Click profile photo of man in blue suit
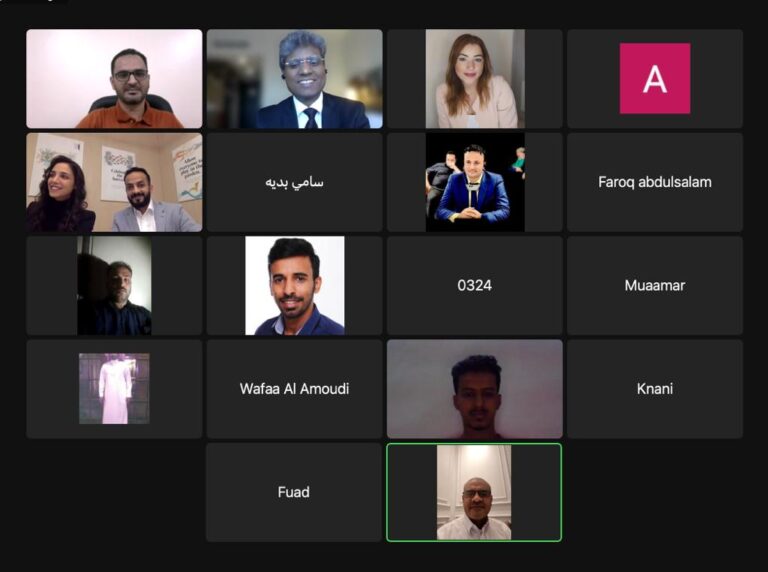The width and height of the screenshot is (768, 572). pyautogui.click(x=475, y=182)
